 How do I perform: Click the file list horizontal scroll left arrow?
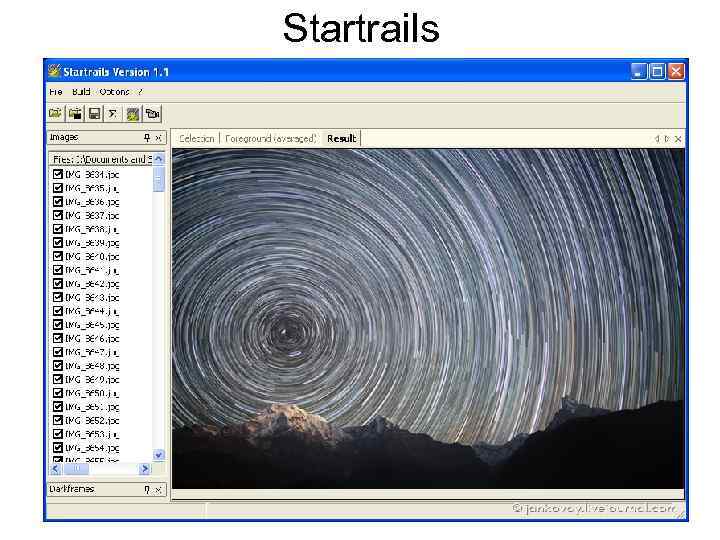[55, 469]
